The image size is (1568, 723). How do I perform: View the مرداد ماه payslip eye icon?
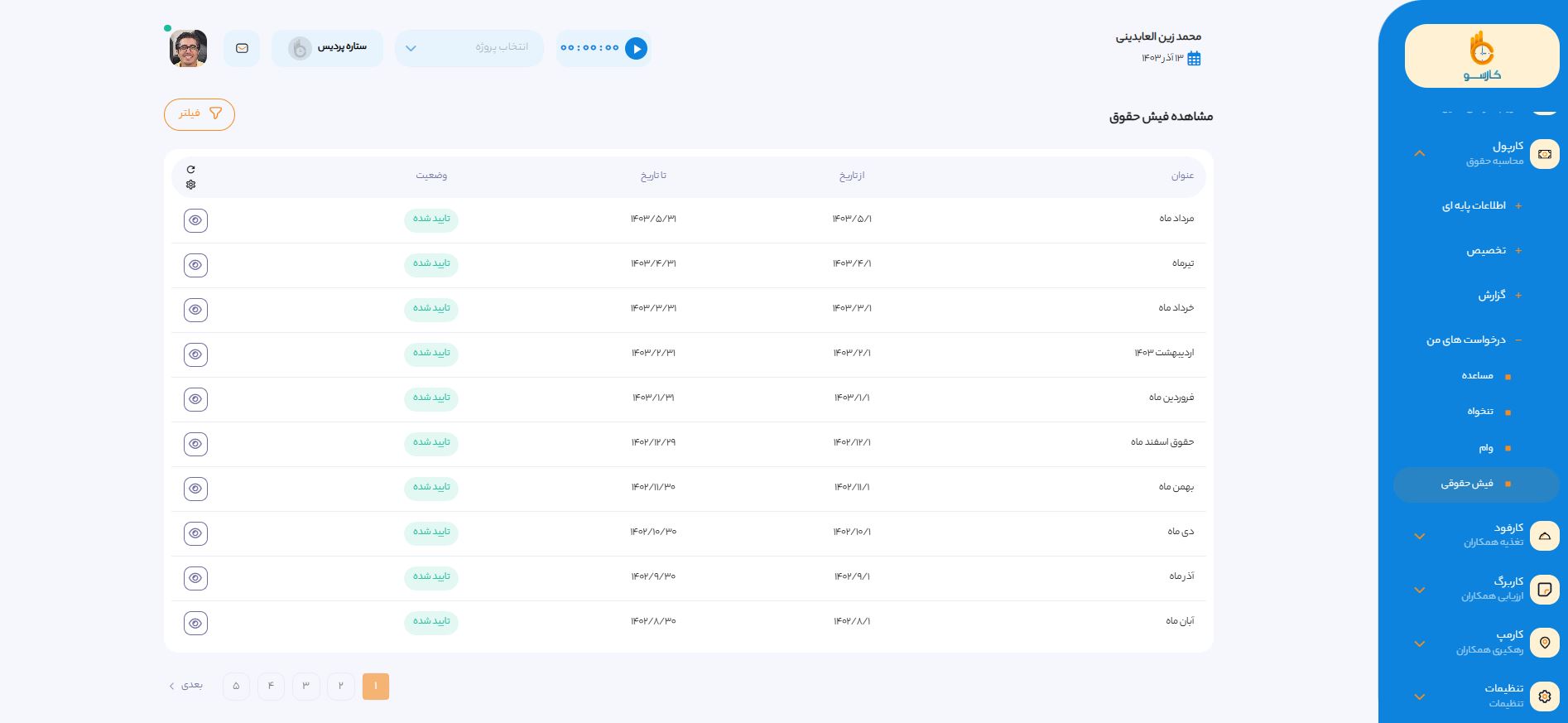[x=195, y=220]
